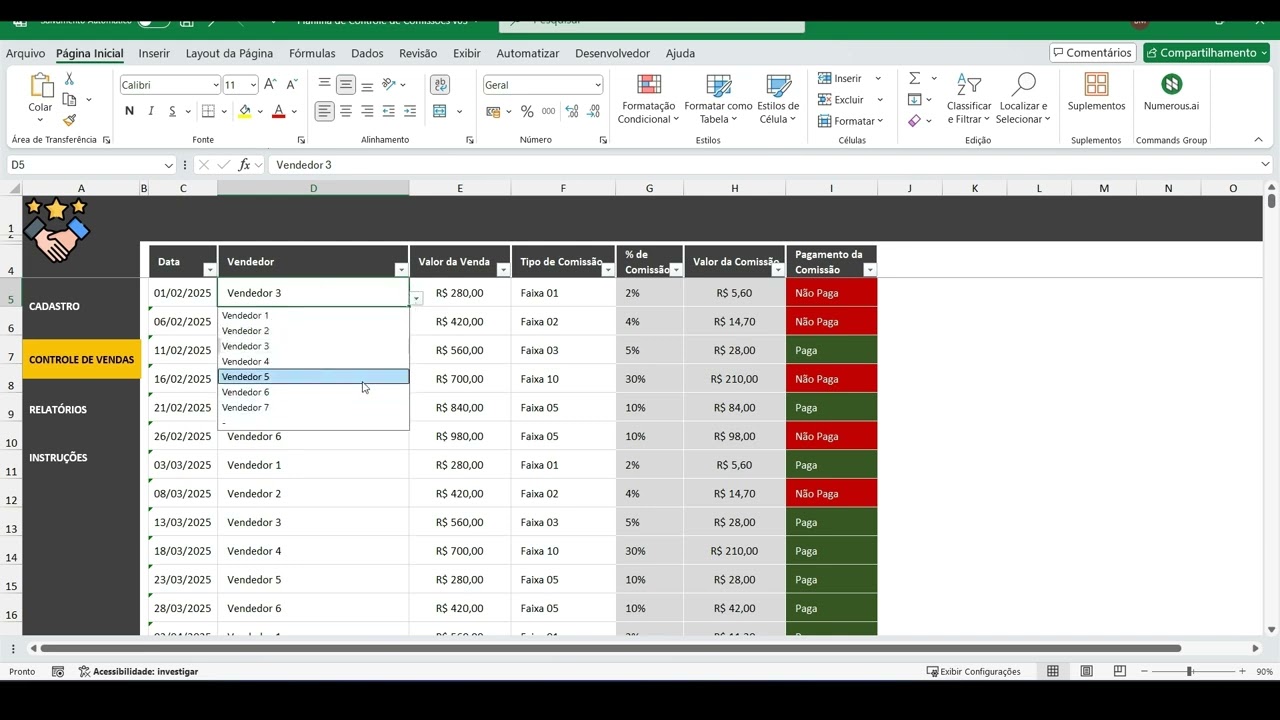The height and width of the screenshot is (720, 1280).
Task: Switch to the Fórmulas tab
Action: pyautogui.click(x=312, y=53)
